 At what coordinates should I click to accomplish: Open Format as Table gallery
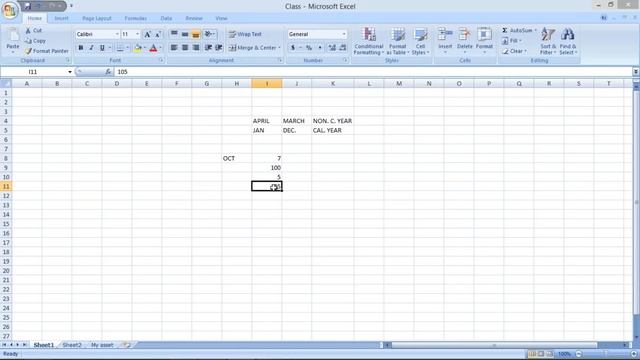(x=397, y=41)
